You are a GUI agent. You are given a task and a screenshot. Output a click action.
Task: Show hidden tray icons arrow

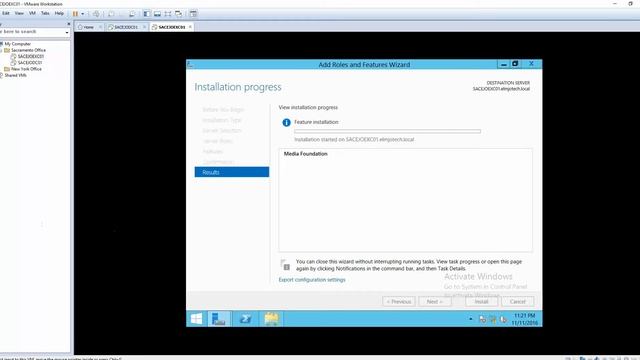click(x=471, y=319)
